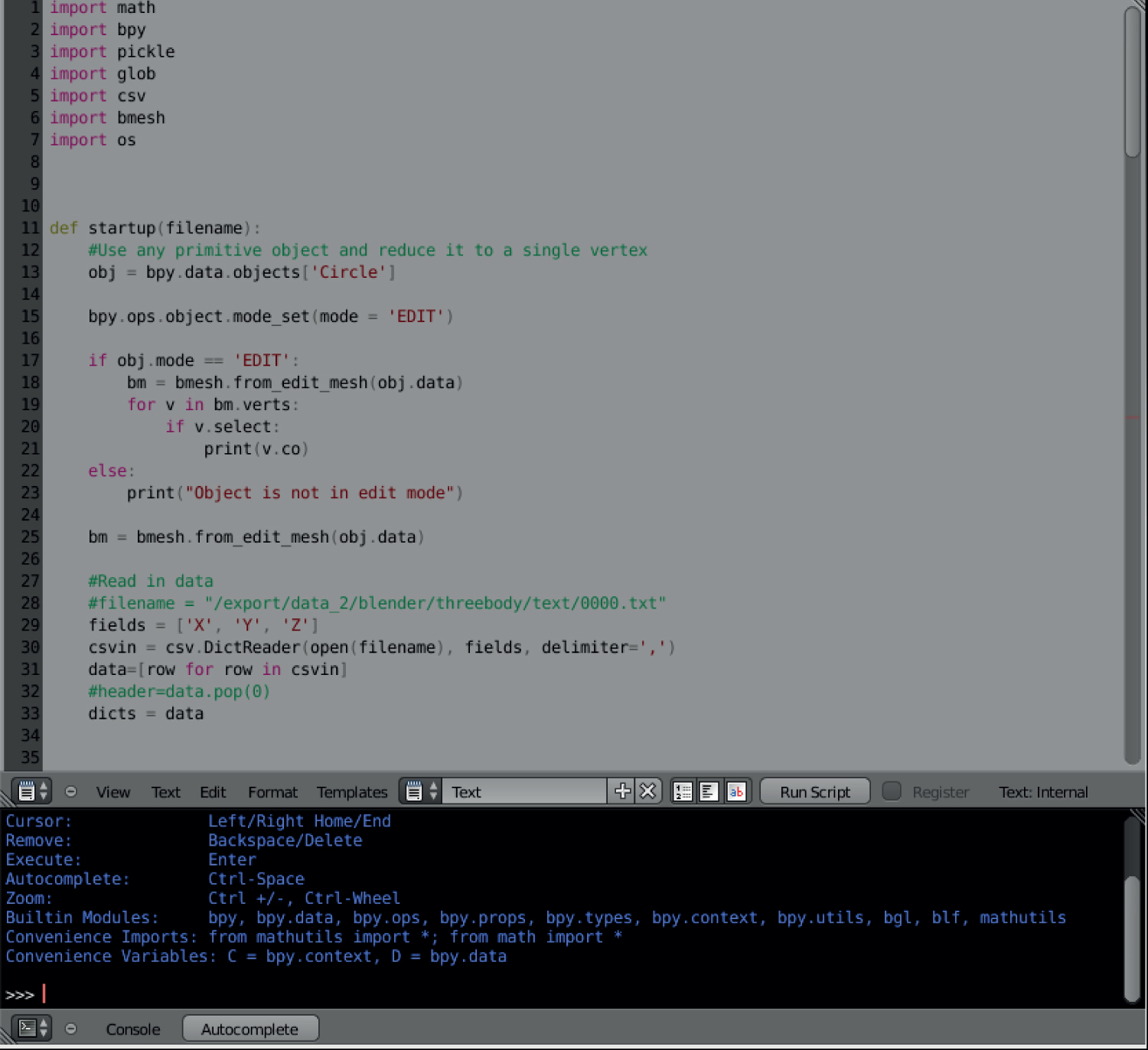Collapse console header menus
This screenshot has height=1050, width=1148.
click(71, 1029)
